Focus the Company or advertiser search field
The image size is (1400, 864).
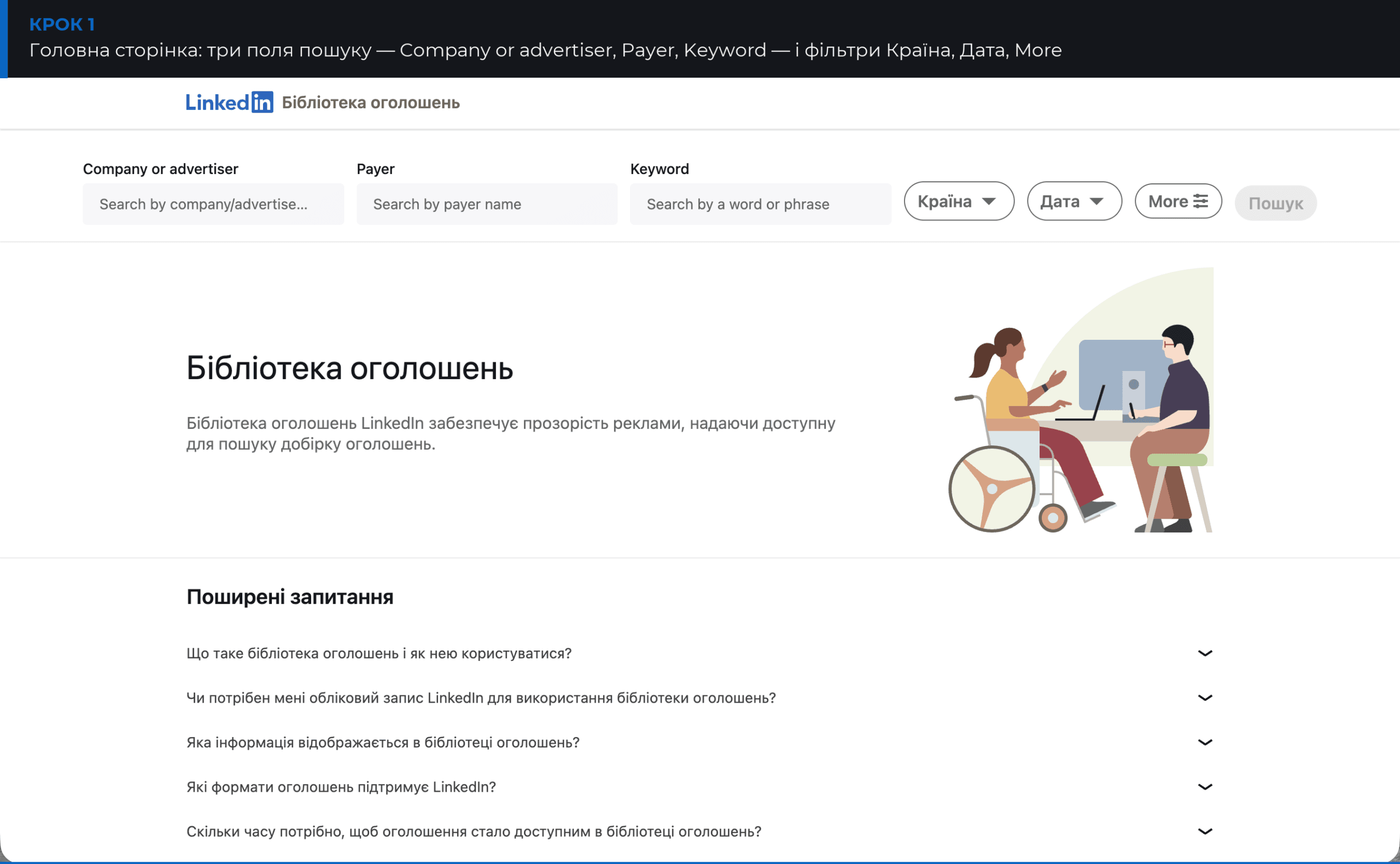point(213,204)
